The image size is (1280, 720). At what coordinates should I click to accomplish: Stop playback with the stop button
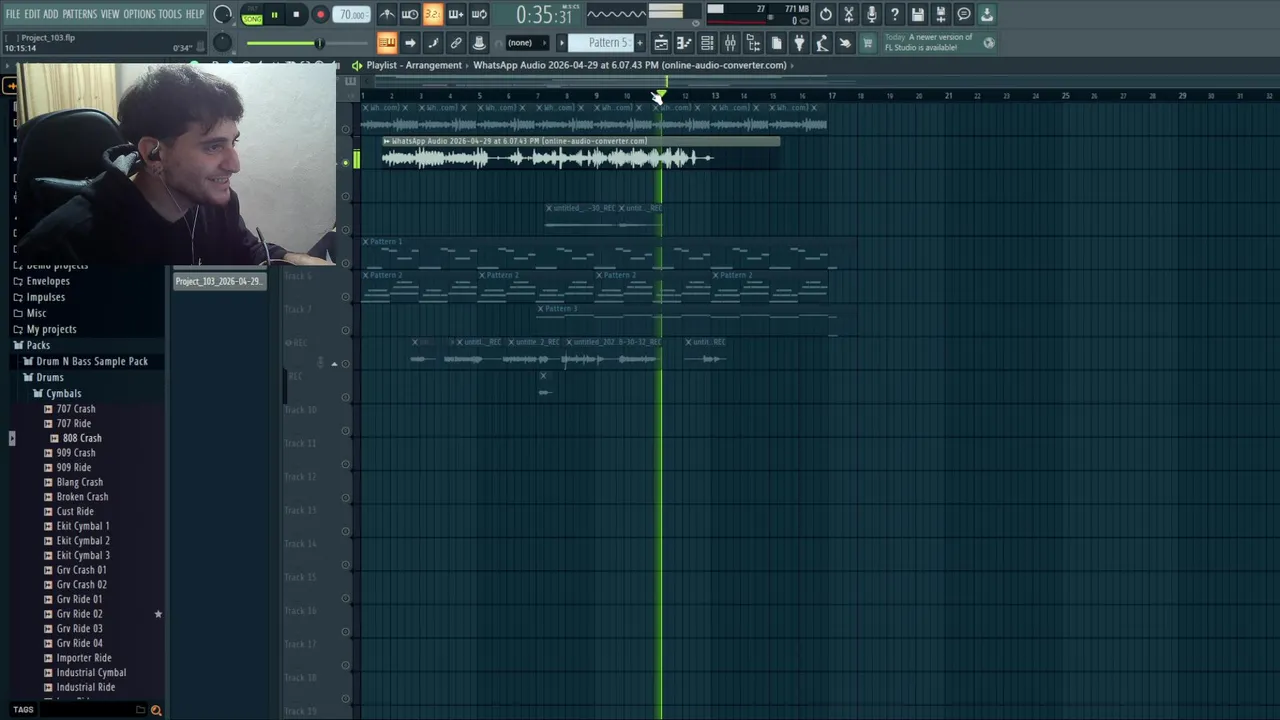[296, 15]
